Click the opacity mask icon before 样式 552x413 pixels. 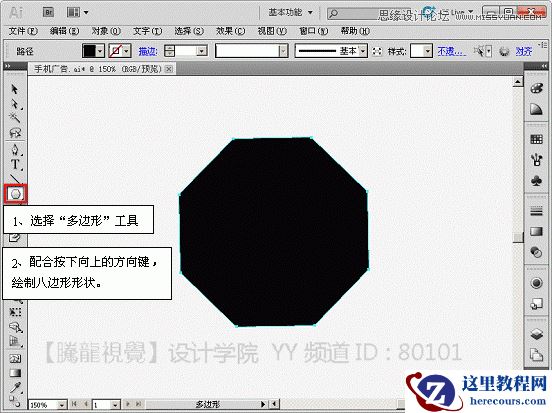click(x=377, y=52)
